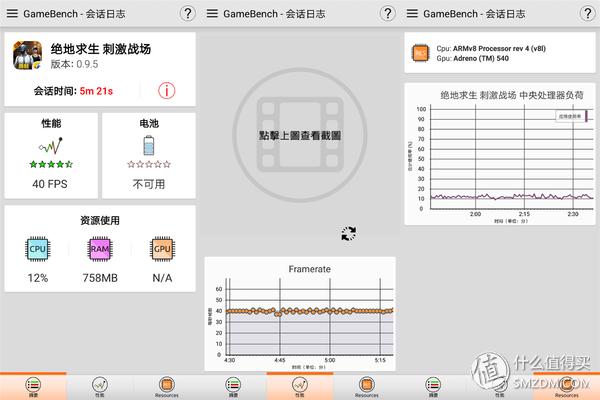Click the rotate refresh arrows icon

click(349, 233)
